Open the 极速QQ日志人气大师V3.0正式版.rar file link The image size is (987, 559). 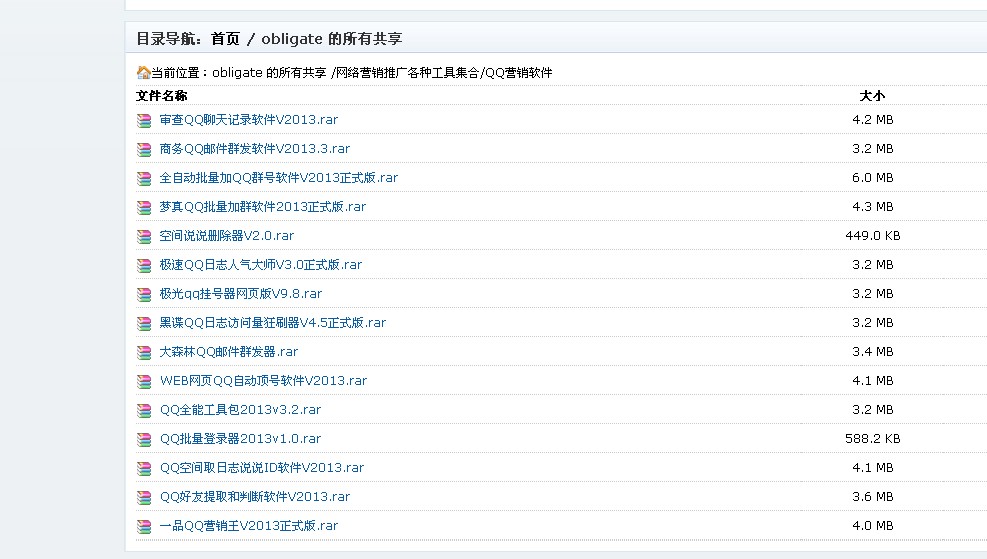point(261,265)
